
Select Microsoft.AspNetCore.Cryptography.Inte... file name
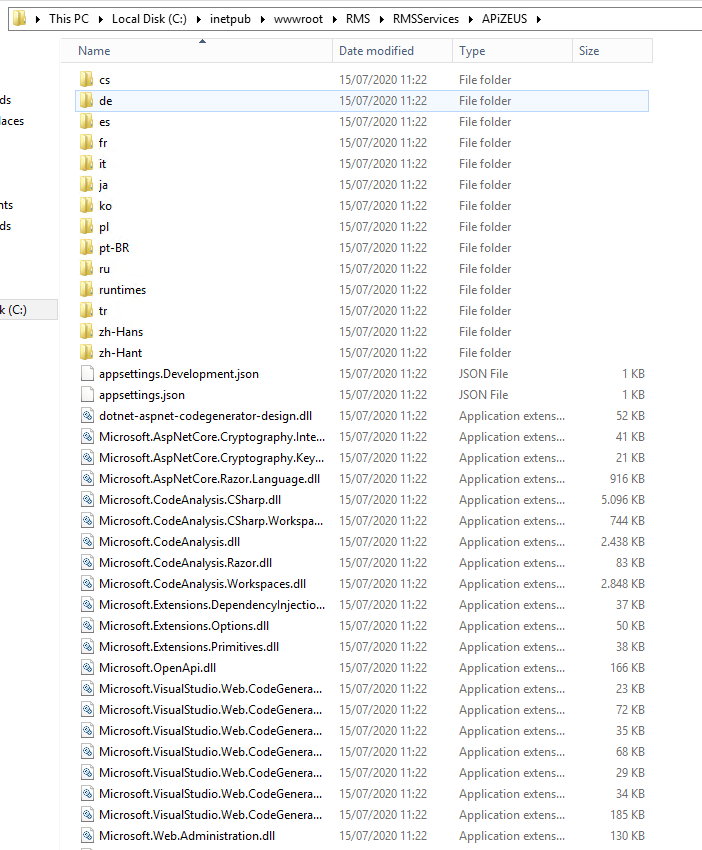tap(212, 437)
